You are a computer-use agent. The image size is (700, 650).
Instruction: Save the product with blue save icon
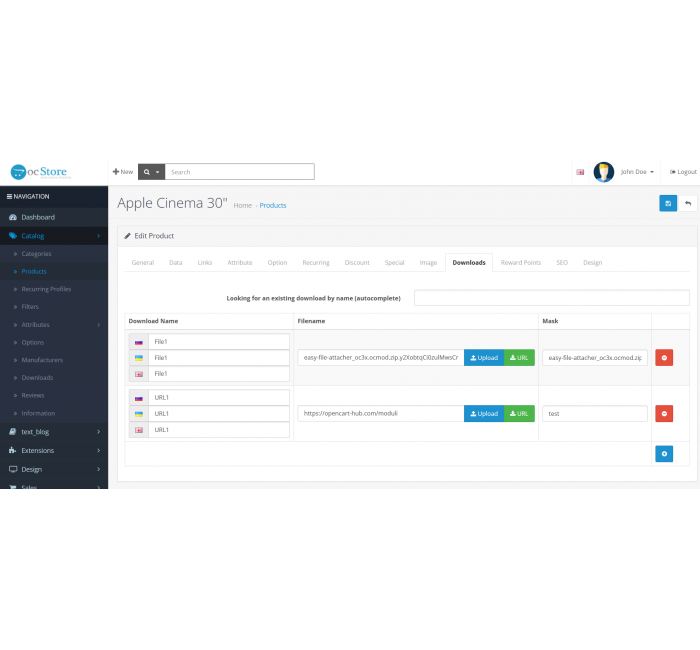[668, 204]
